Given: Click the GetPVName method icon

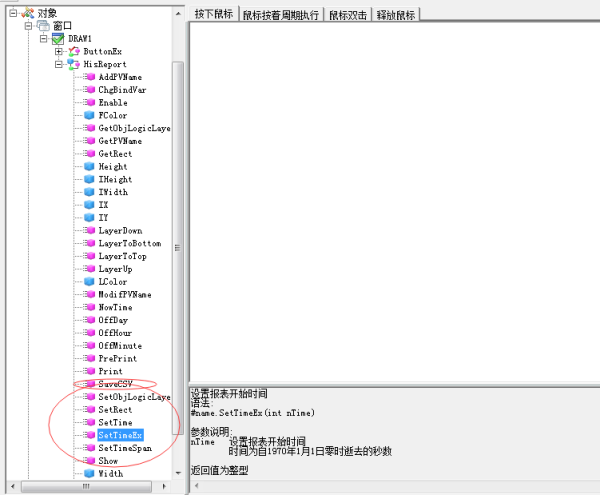Looking at the screenshot, I should click(90, 141).
